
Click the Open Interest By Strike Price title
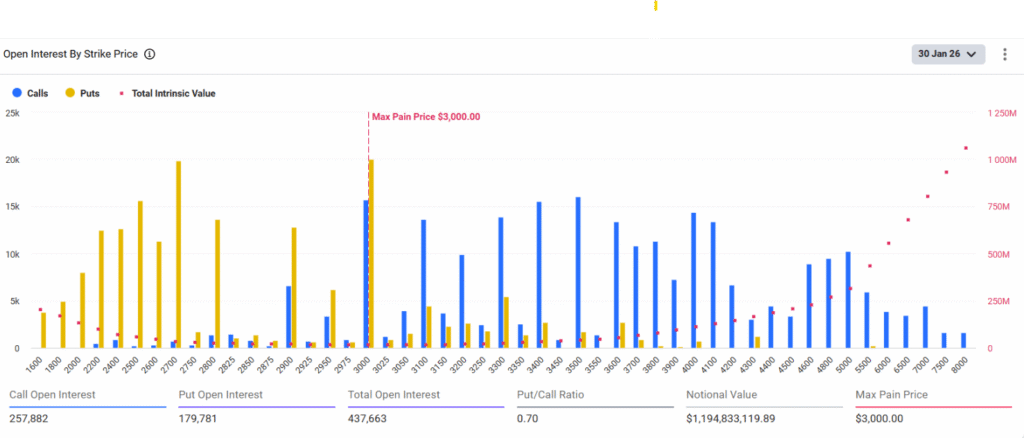pos(70,54)
